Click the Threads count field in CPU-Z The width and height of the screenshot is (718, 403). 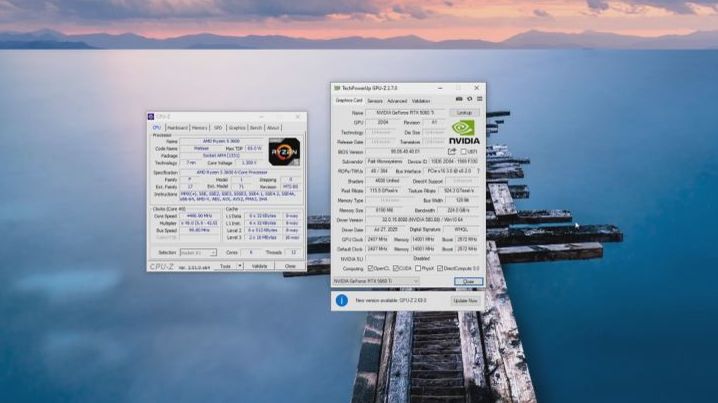294,252
